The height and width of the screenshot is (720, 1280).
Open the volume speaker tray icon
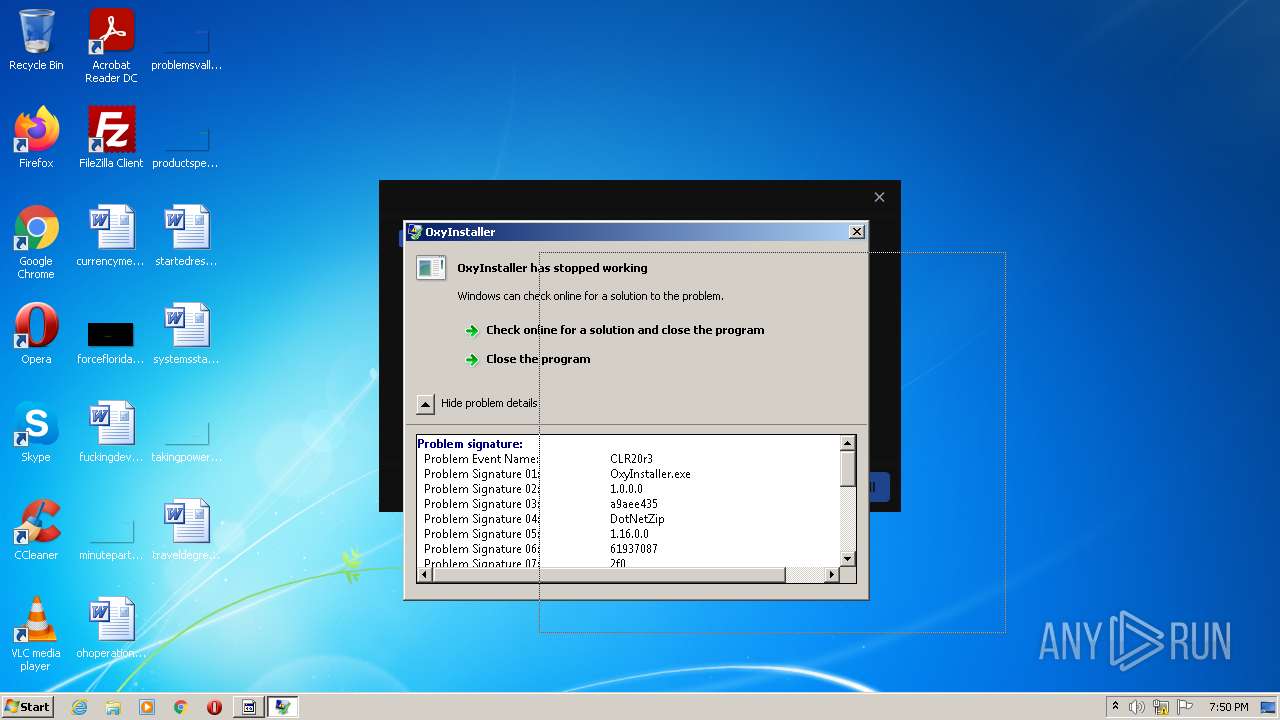(1137, 707)
